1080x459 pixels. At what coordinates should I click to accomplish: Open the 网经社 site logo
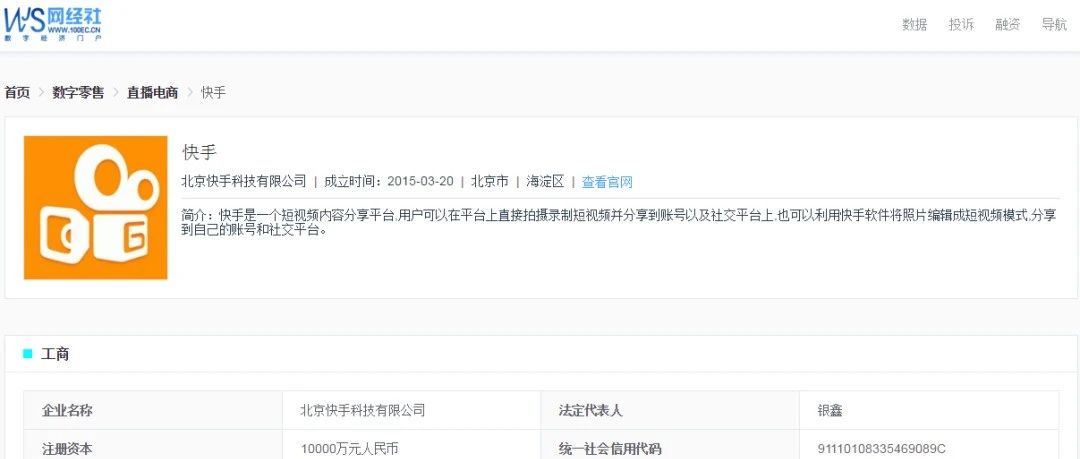52,24
